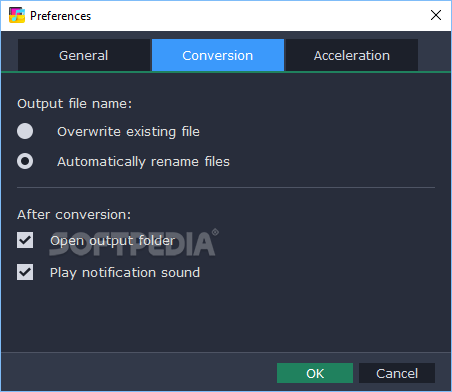The image size is (452, 392).
Task: Click the After conversion heading
Action: [74, 215]
